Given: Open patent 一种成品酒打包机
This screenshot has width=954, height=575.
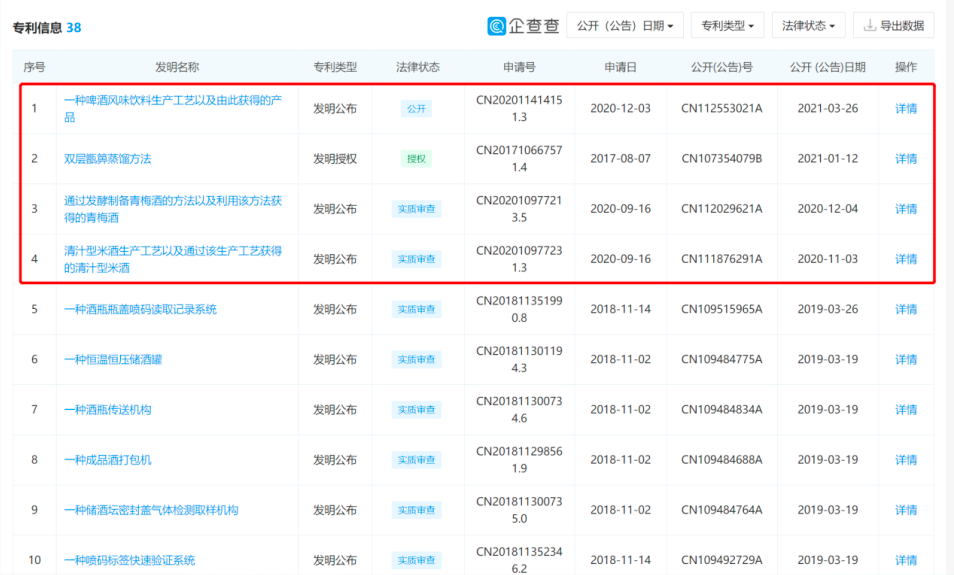Looking at the screenshot, I should (108, 460).
